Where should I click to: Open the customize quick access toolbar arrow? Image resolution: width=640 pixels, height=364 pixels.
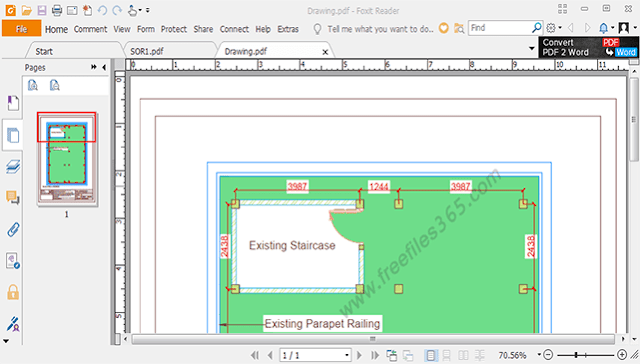point(148,10)
